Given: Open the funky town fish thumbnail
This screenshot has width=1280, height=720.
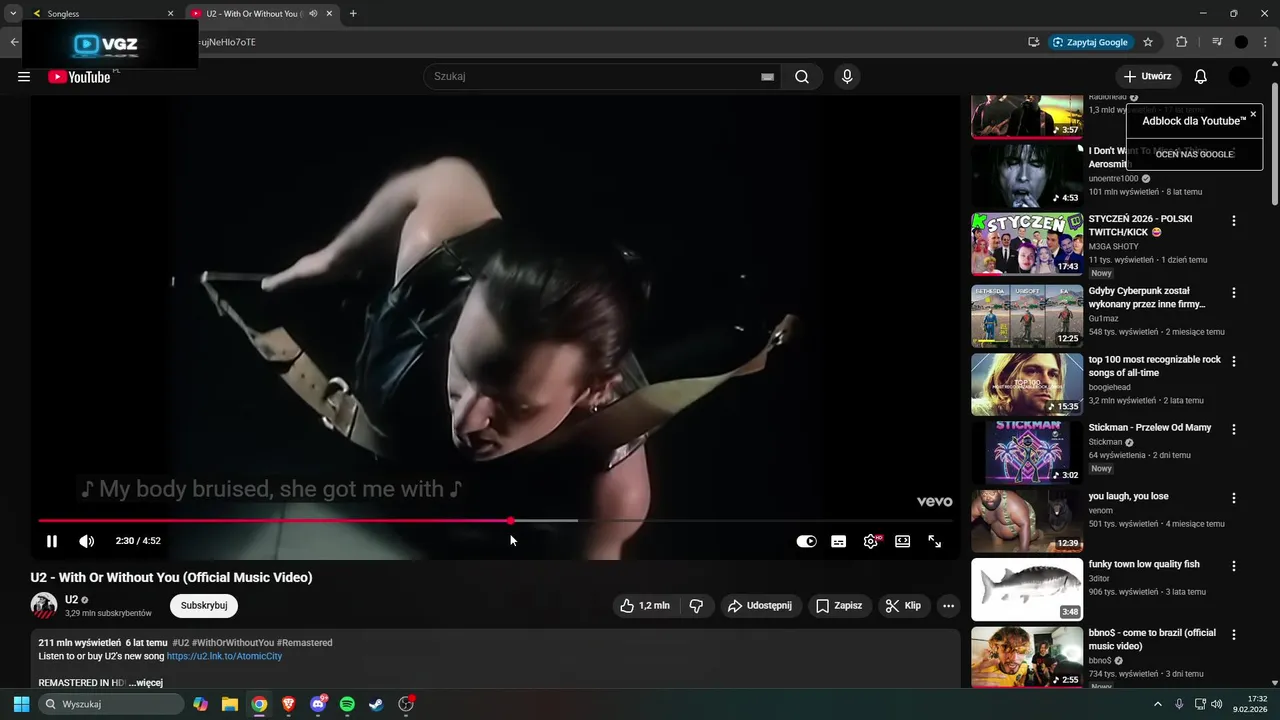Looking at the screenshot, I should 1027,589.
